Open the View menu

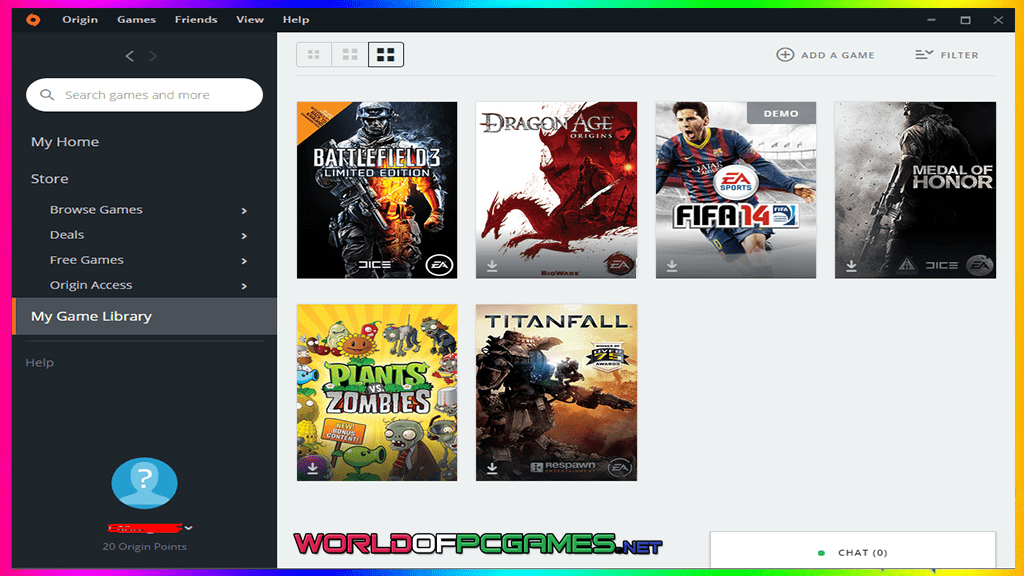point(250,20)
